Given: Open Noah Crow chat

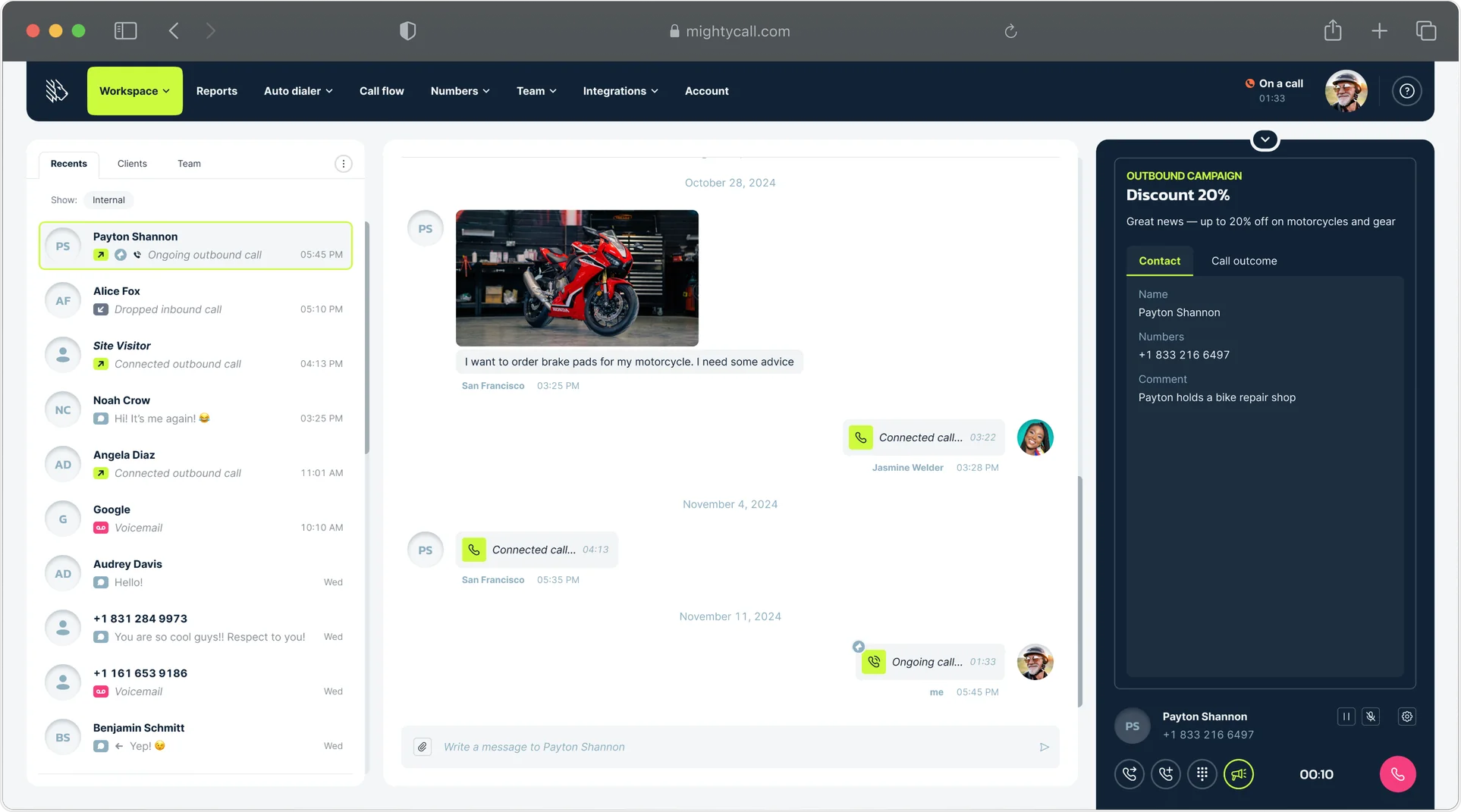Looking at the screenshot, I should tap(195, 409).
